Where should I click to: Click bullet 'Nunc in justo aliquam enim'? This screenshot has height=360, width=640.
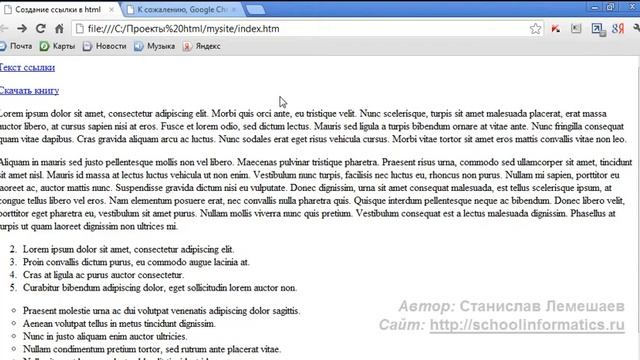pyautogui.click(x=105, y=336)
